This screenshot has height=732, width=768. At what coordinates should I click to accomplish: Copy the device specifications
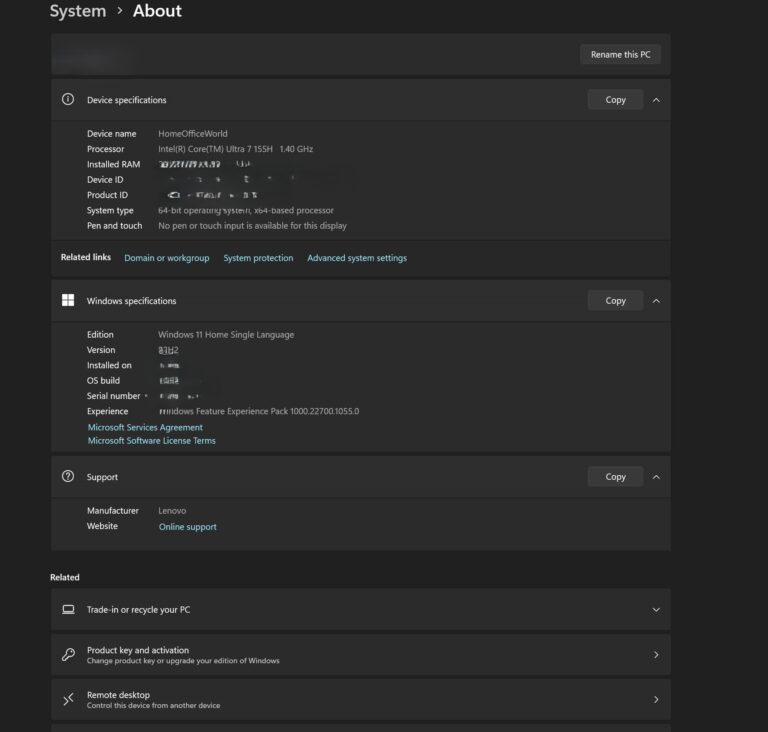[615, 100]
